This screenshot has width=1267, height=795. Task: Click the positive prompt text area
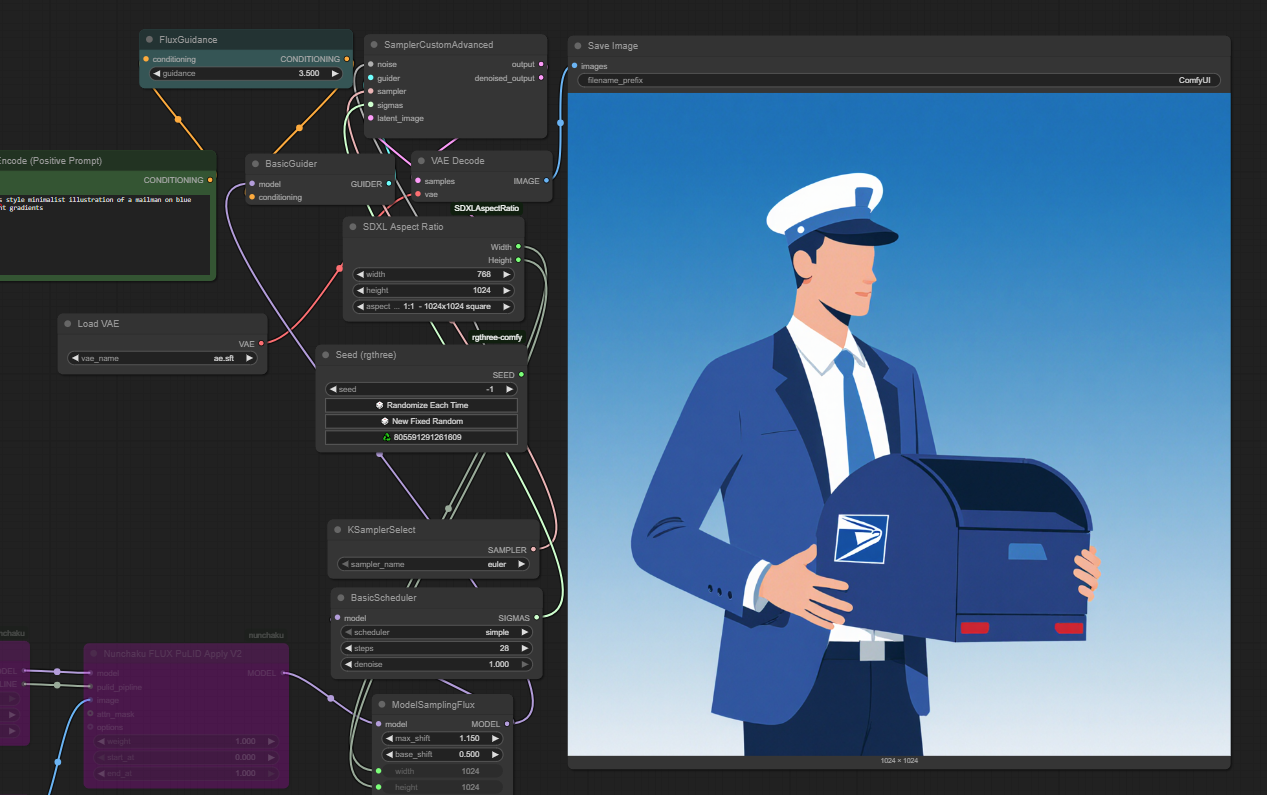[x=105, y=235]
